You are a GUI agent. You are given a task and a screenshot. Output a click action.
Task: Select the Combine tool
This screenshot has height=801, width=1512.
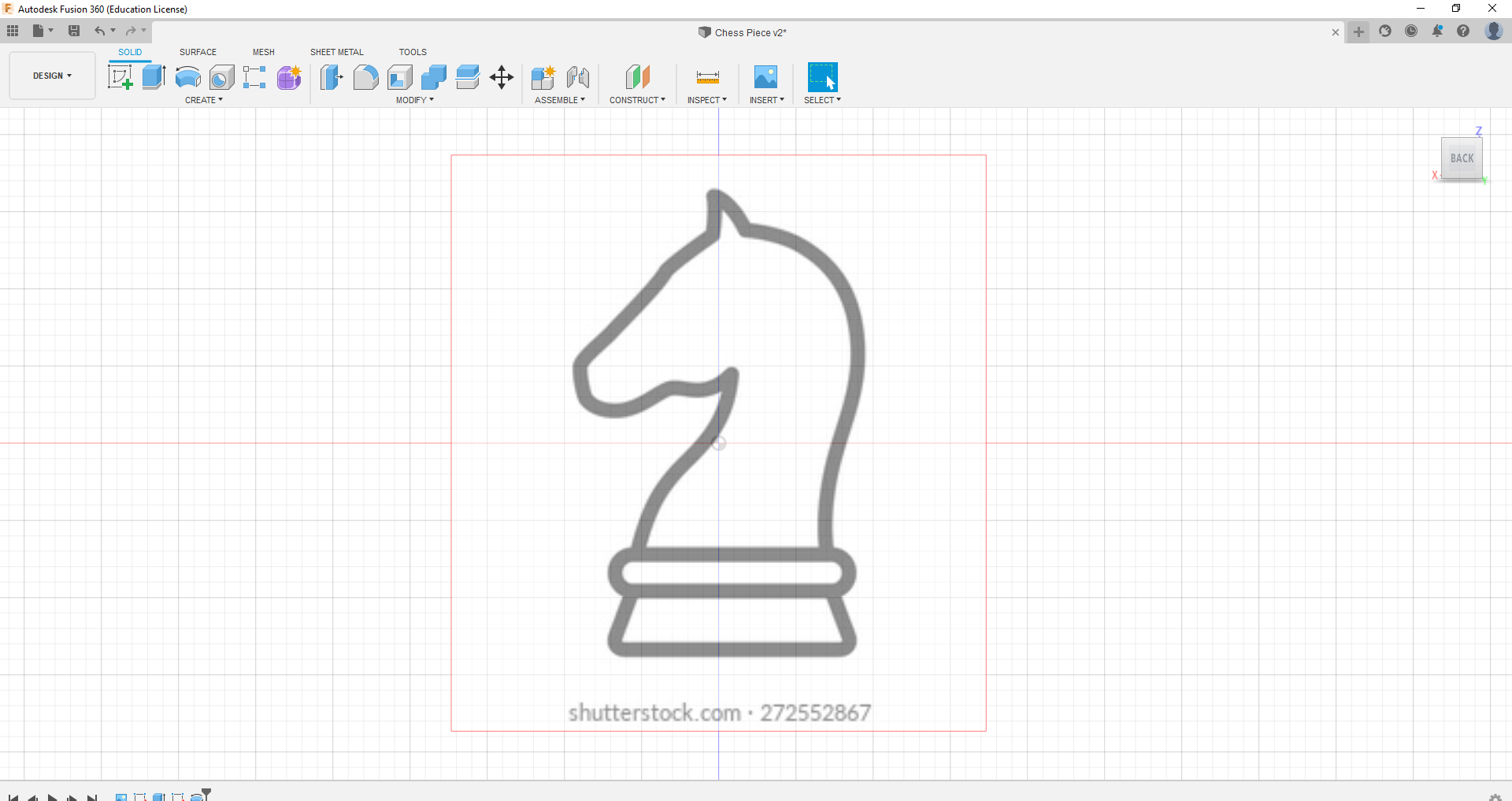(434, 77)
